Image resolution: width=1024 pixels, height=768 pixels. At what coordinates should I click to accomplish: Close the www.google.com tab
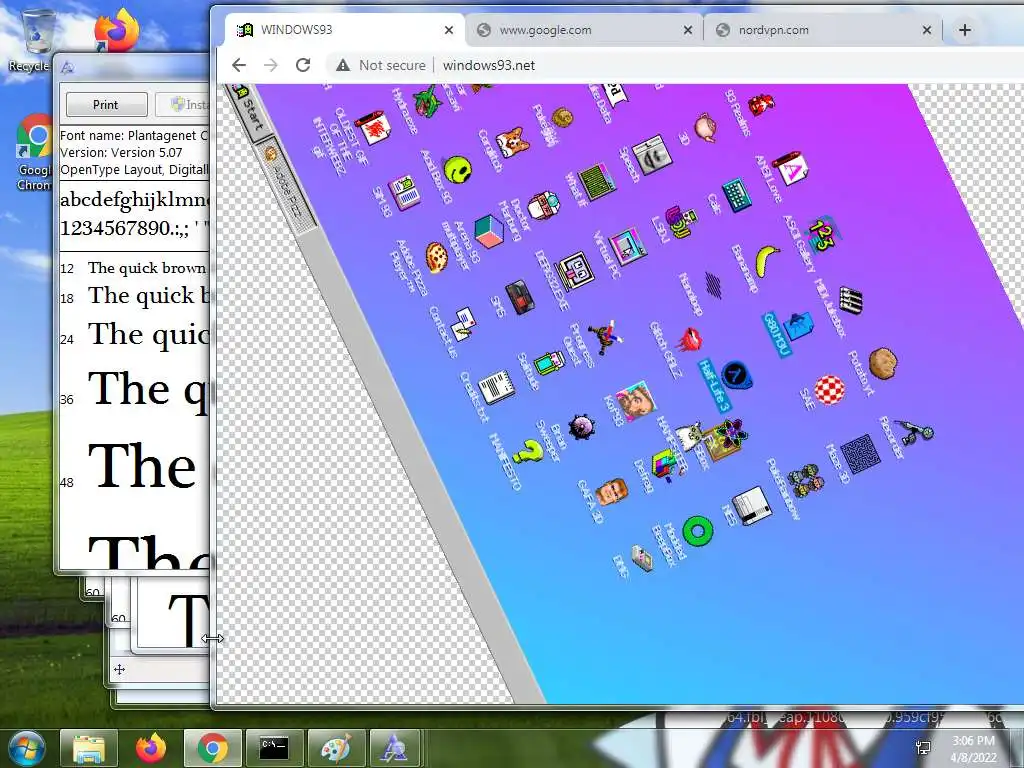pyautogui.click(x=688, y=30)
